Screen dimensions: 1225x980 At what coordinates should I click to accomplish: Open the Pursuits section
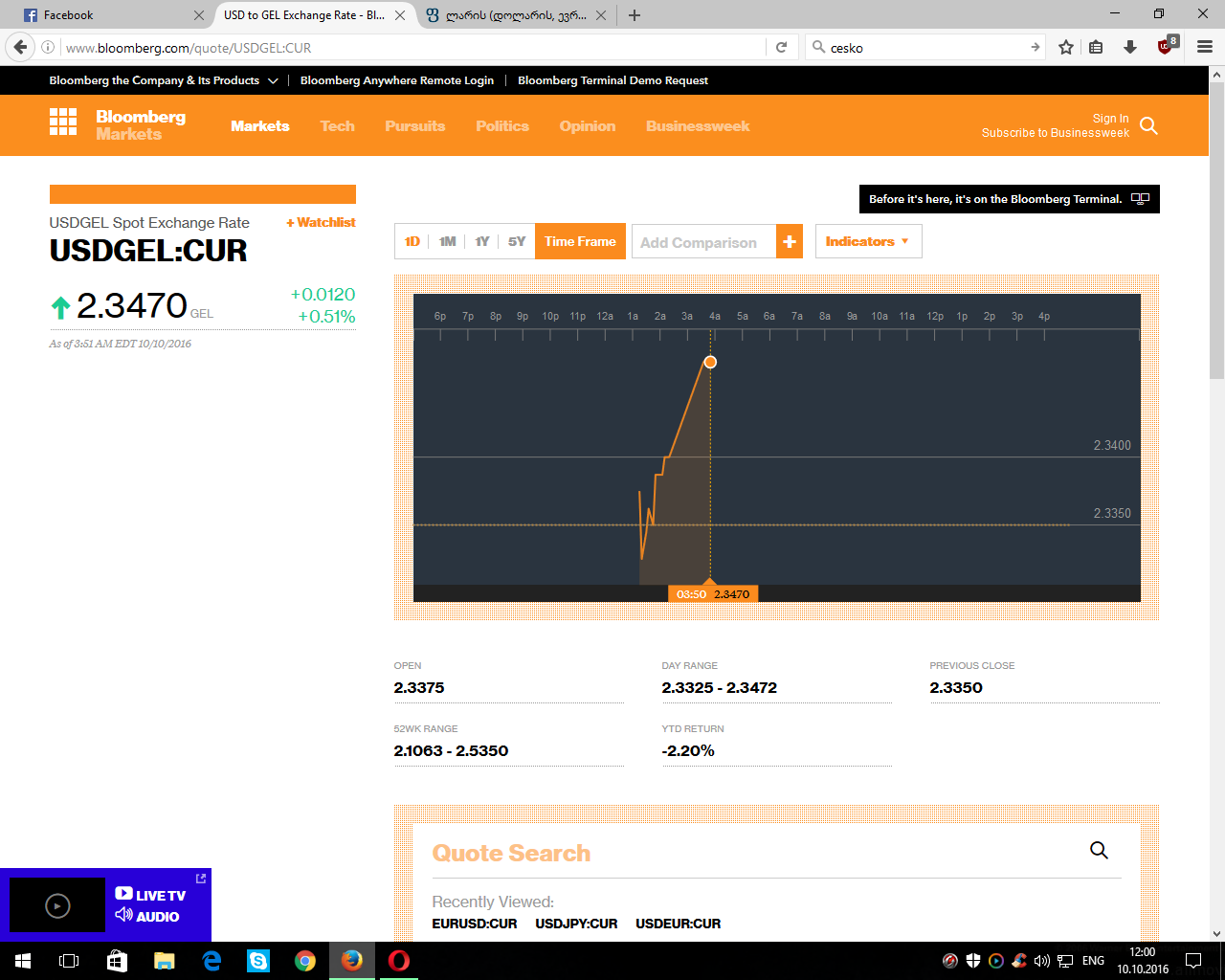tap(415, 125)
